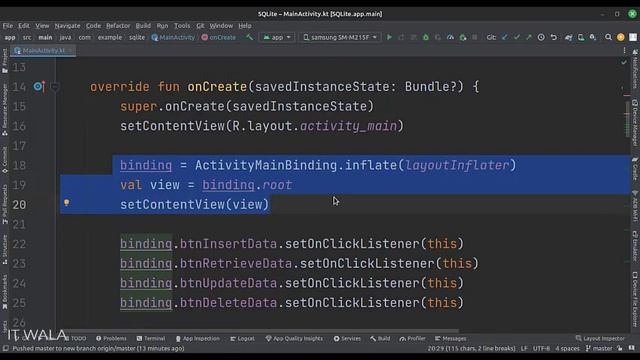Open the Profiler tool window
Image resolution: width=640 pixels, height=360 pixels.
click(x=412, y=338)
